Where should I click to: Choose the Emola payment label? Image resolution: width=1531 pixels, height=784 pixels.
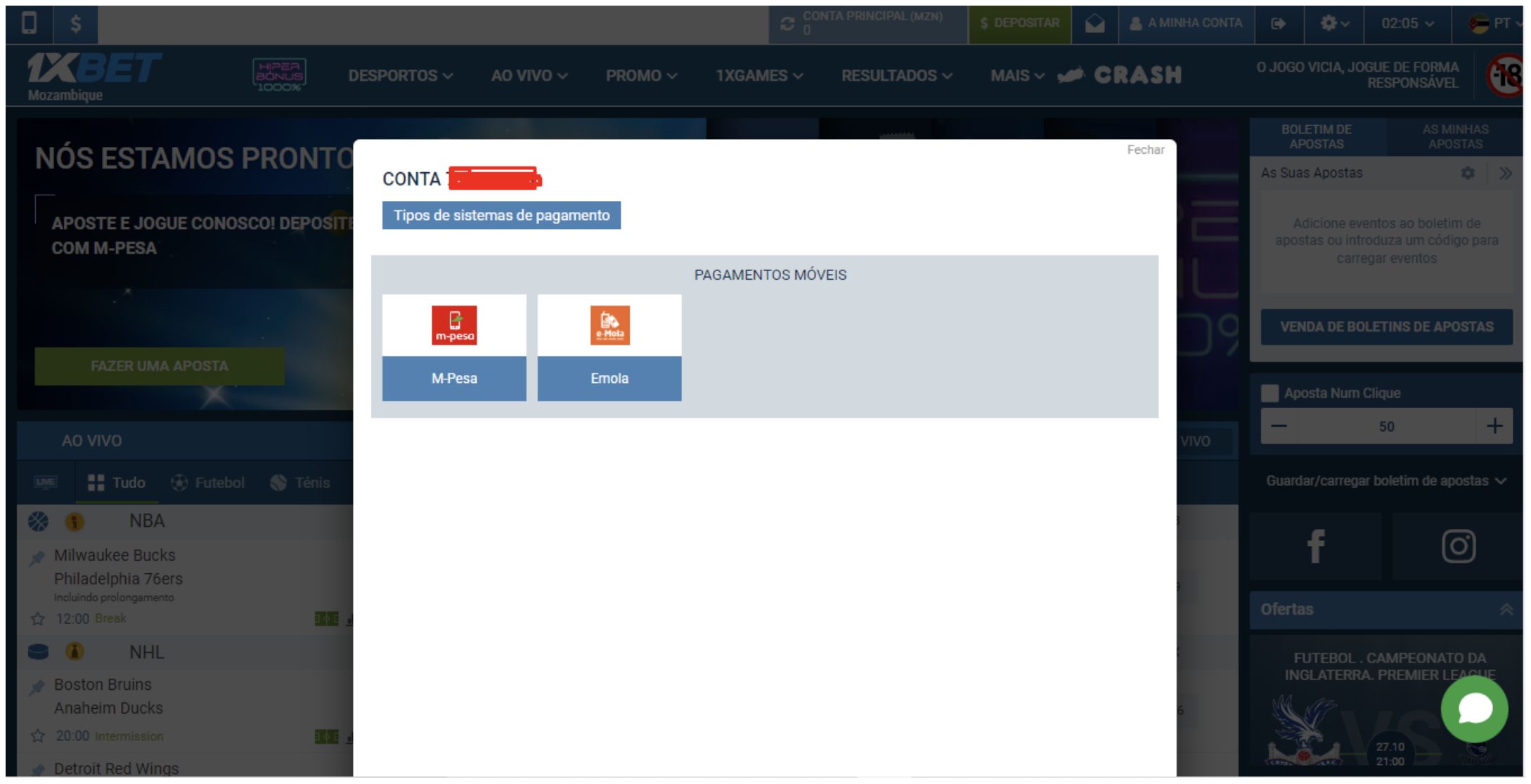[x=609, y=379]
